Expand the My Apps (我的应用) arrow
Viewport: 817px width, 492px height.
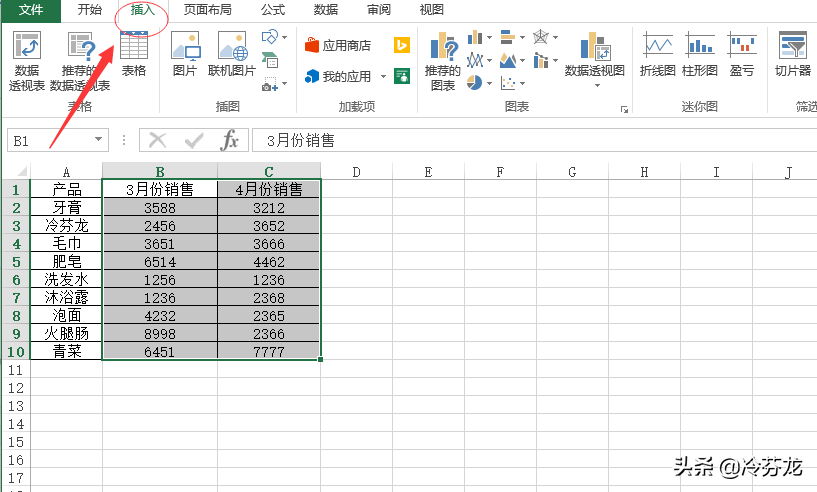pyautogui.click(x=383, y=77)
